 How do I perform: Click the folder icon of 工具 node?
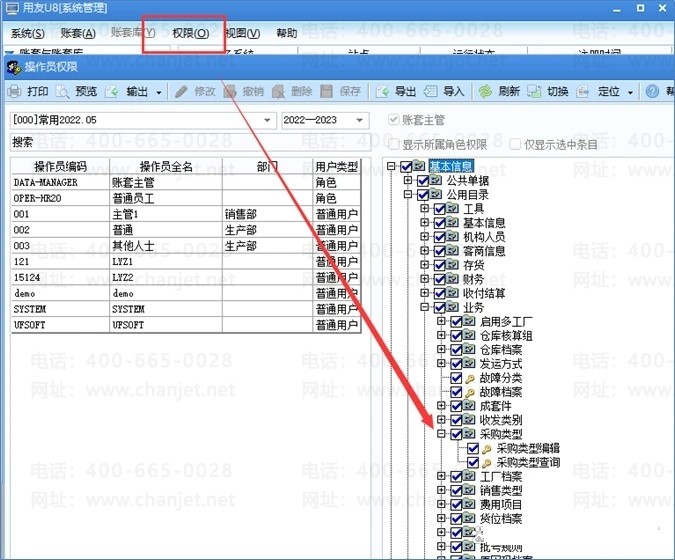452,208
